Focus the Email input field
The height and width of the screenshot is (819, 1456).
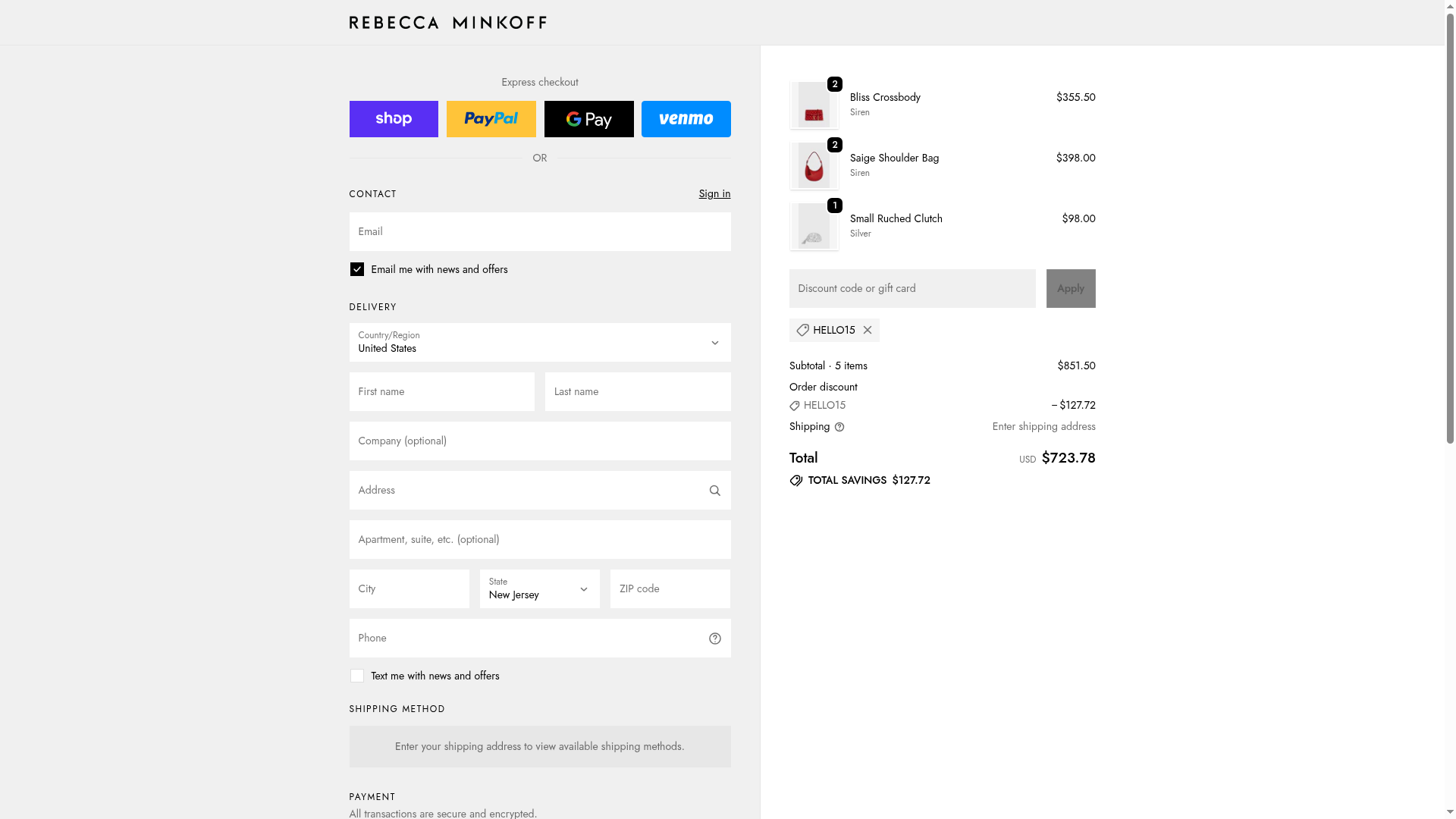click(x=539, y=232)
